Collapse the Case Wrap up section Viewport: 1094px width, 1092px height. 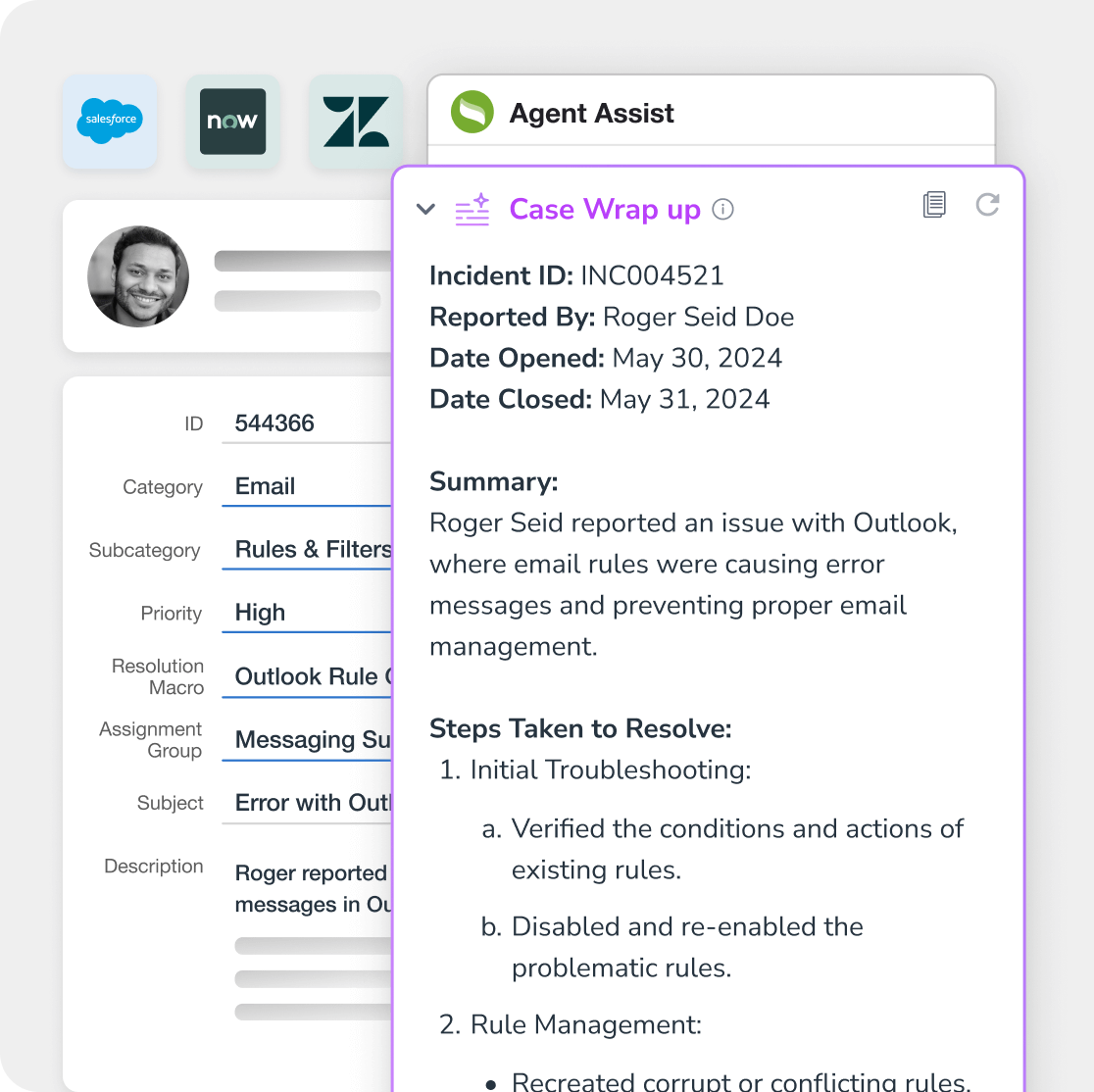pyautogui.click(x=425, y=209)
